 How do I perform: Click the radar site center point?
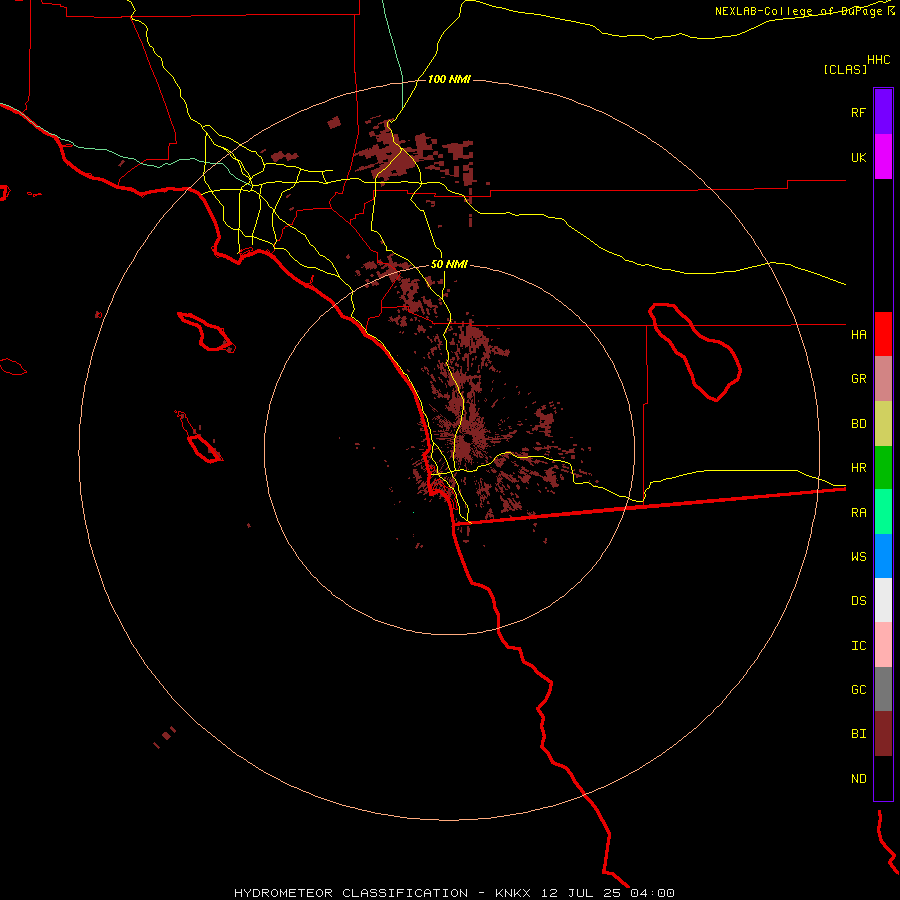[x=468, y=439]
